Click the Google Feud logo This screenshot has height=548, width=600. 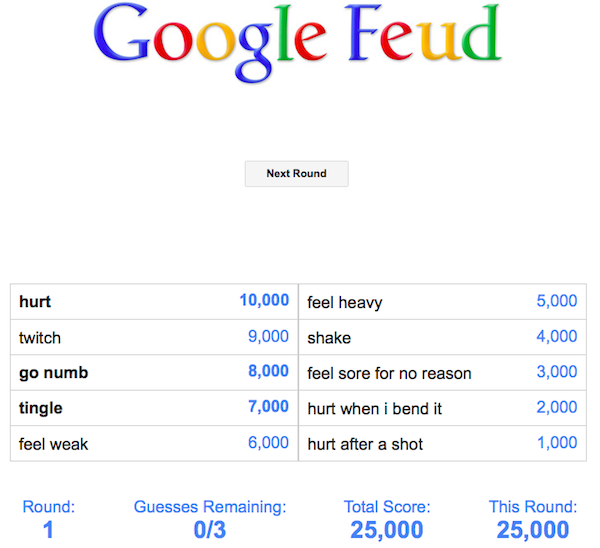click(x=299, y=42)
